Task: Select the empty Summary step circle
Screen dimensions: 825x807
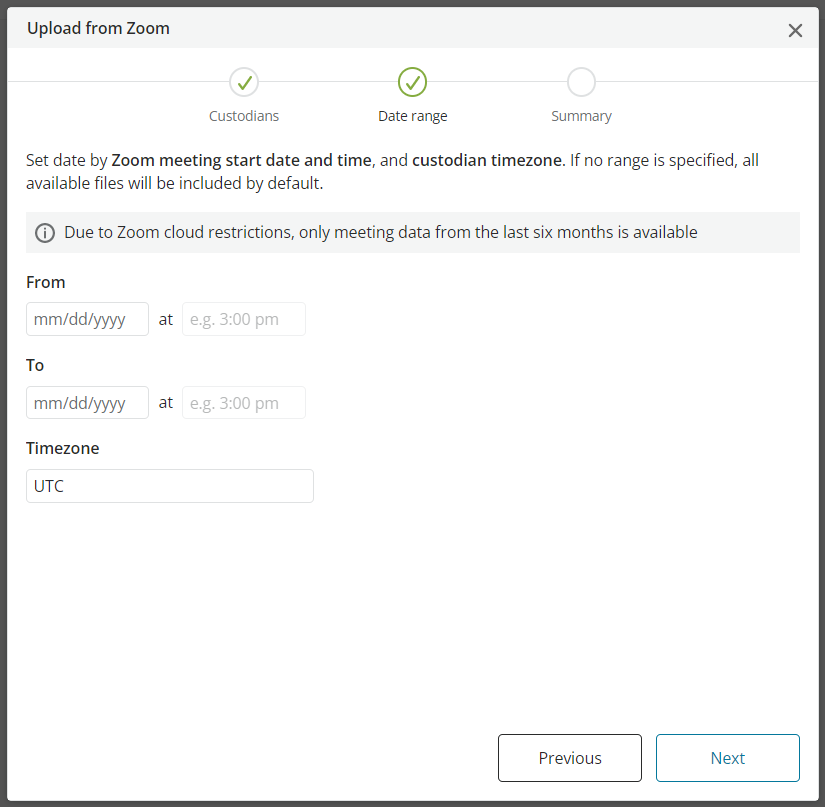Action: coord(581,82)
